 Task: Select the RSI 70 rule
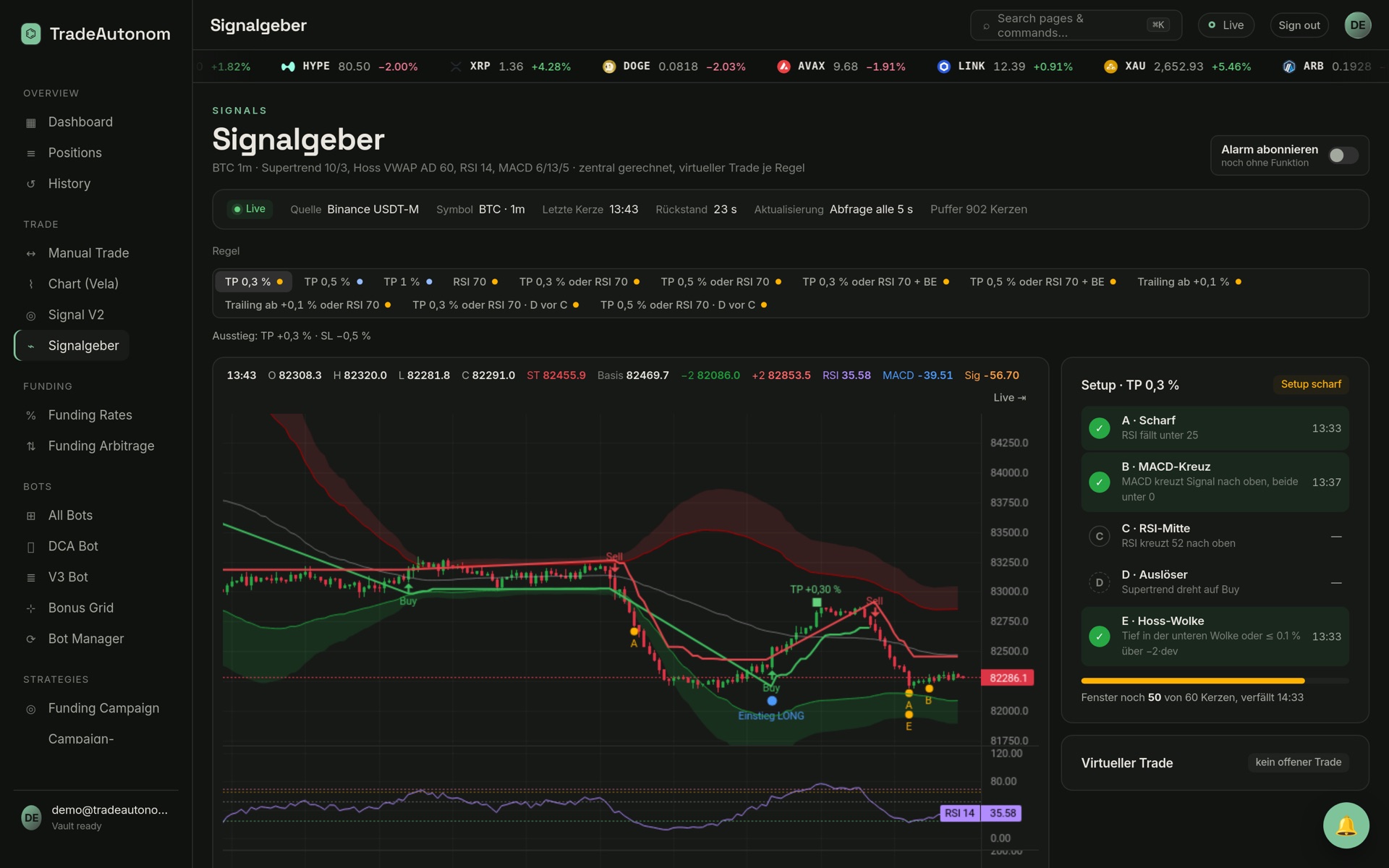point(475,281)
